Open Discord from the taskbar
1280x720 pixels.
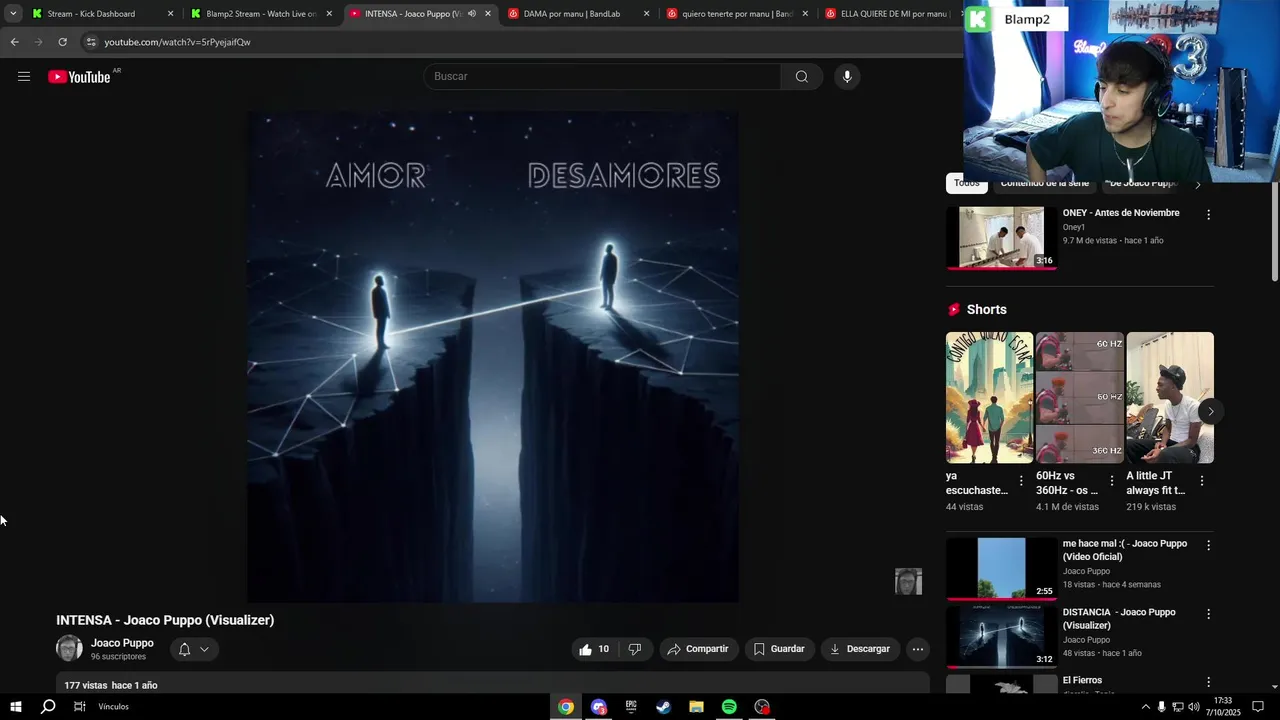(x=599, y=707)
